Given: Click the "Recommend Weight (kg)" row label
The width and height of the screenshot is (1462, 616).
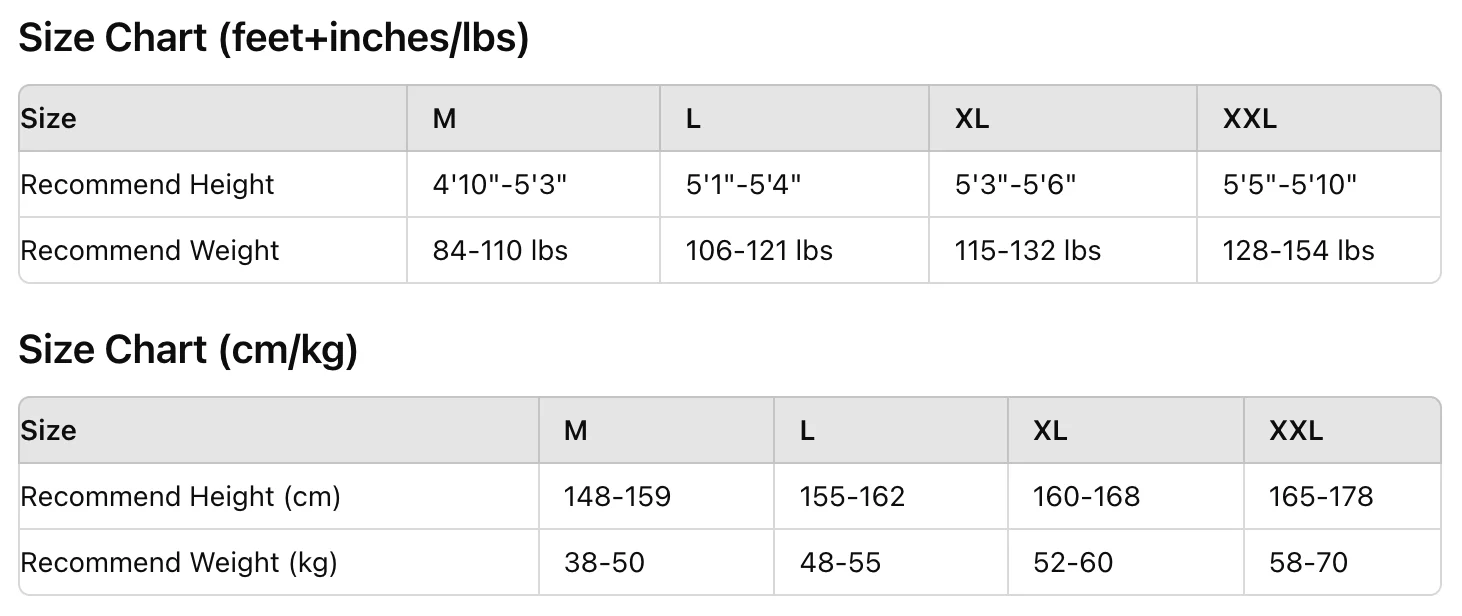Looking at the screenshot, I should (179, 563).
